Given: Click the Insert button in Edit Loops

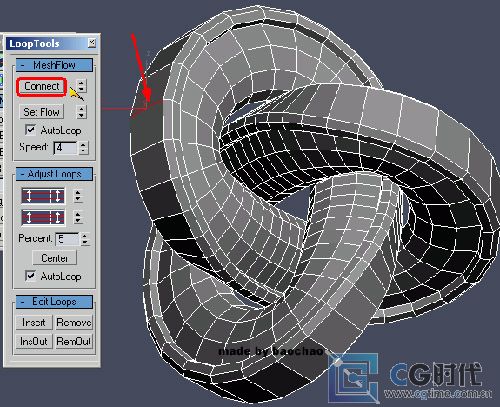Looking at the screenshot, I should click(34, 322).
